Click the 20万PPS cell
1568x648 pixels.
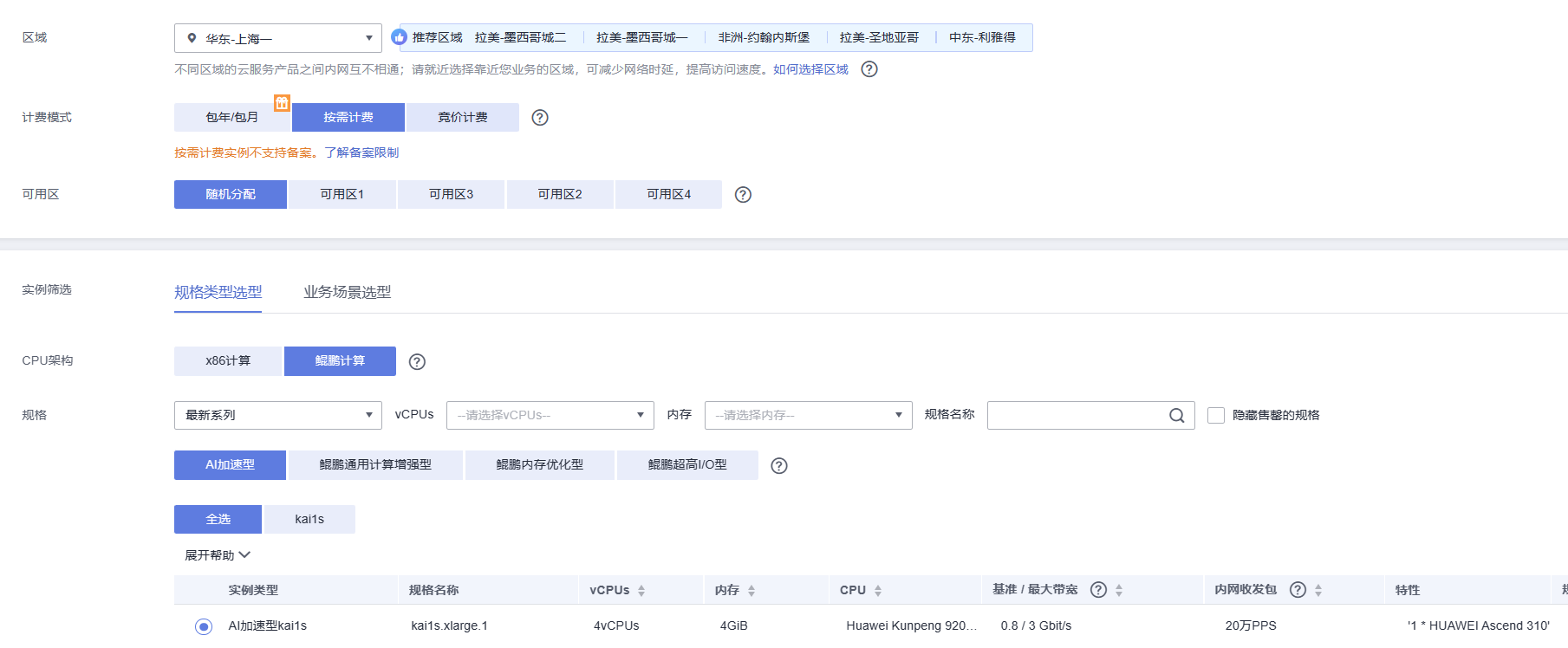tap(1251, 626)
